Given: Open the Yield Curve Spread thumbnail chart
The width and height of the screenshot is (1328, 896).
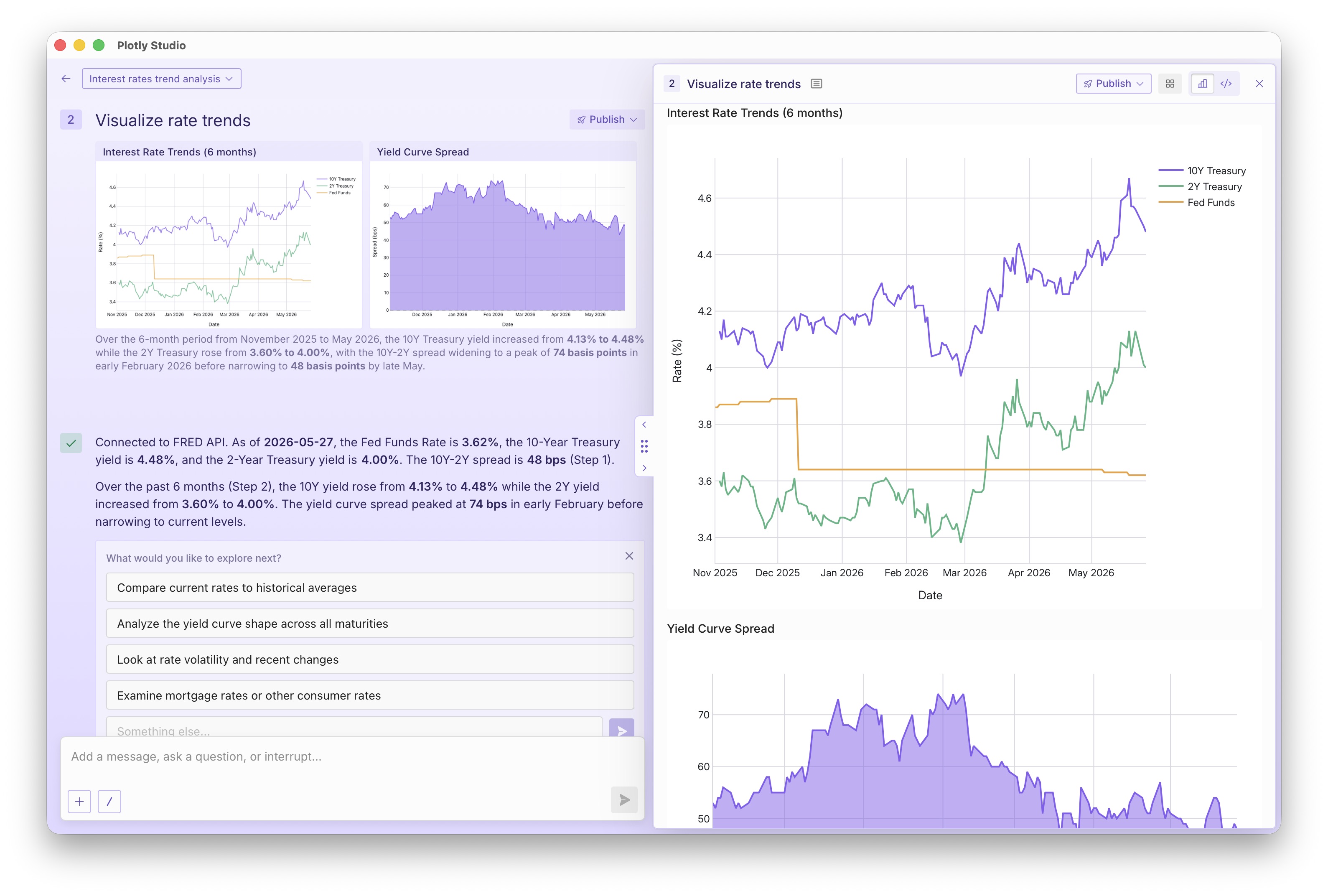Looking at the screenshot, I should pyautogui.click(x=503, y=235).
